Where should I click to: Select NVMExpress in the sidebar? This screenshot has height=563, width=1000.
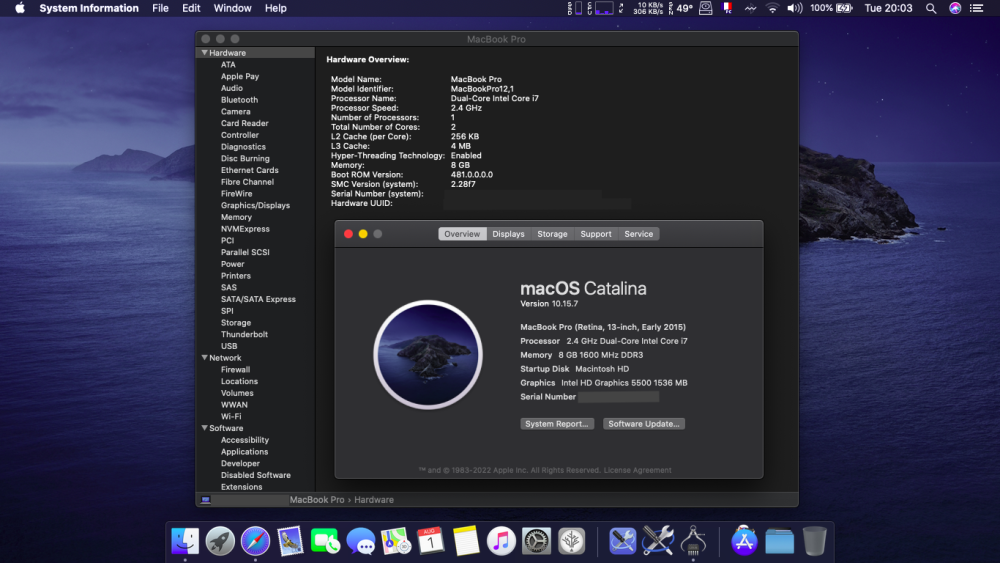tap(245, 229)
